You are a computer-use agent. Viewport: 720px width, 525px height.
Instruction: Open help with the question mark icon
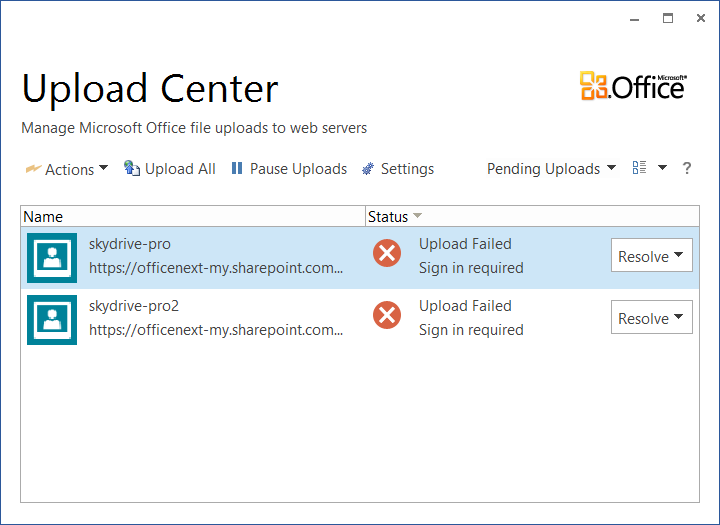(x=686, y=168)
